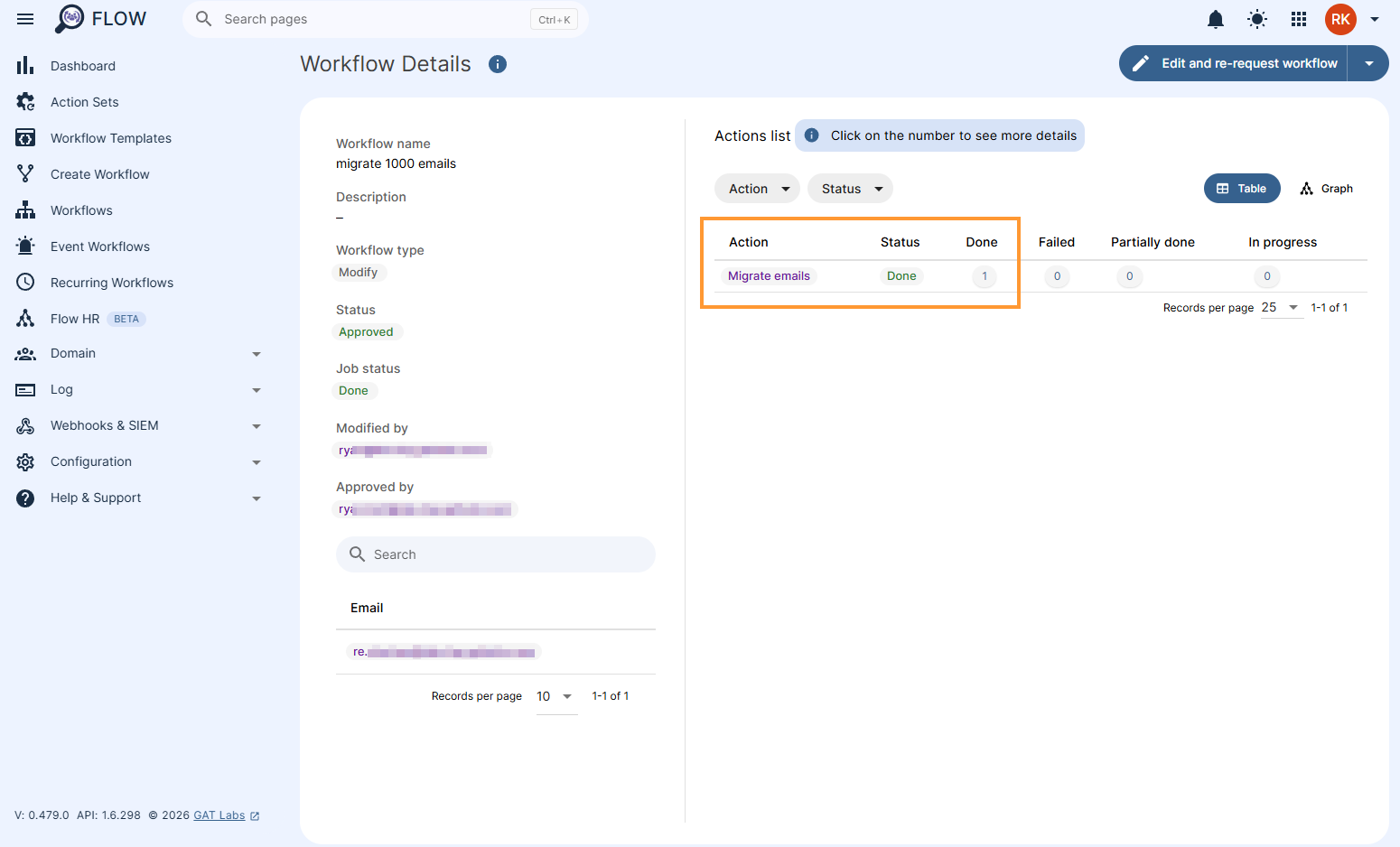
Task: Click the Create Workflow fork icon
Action: click(x=25, y=174)
